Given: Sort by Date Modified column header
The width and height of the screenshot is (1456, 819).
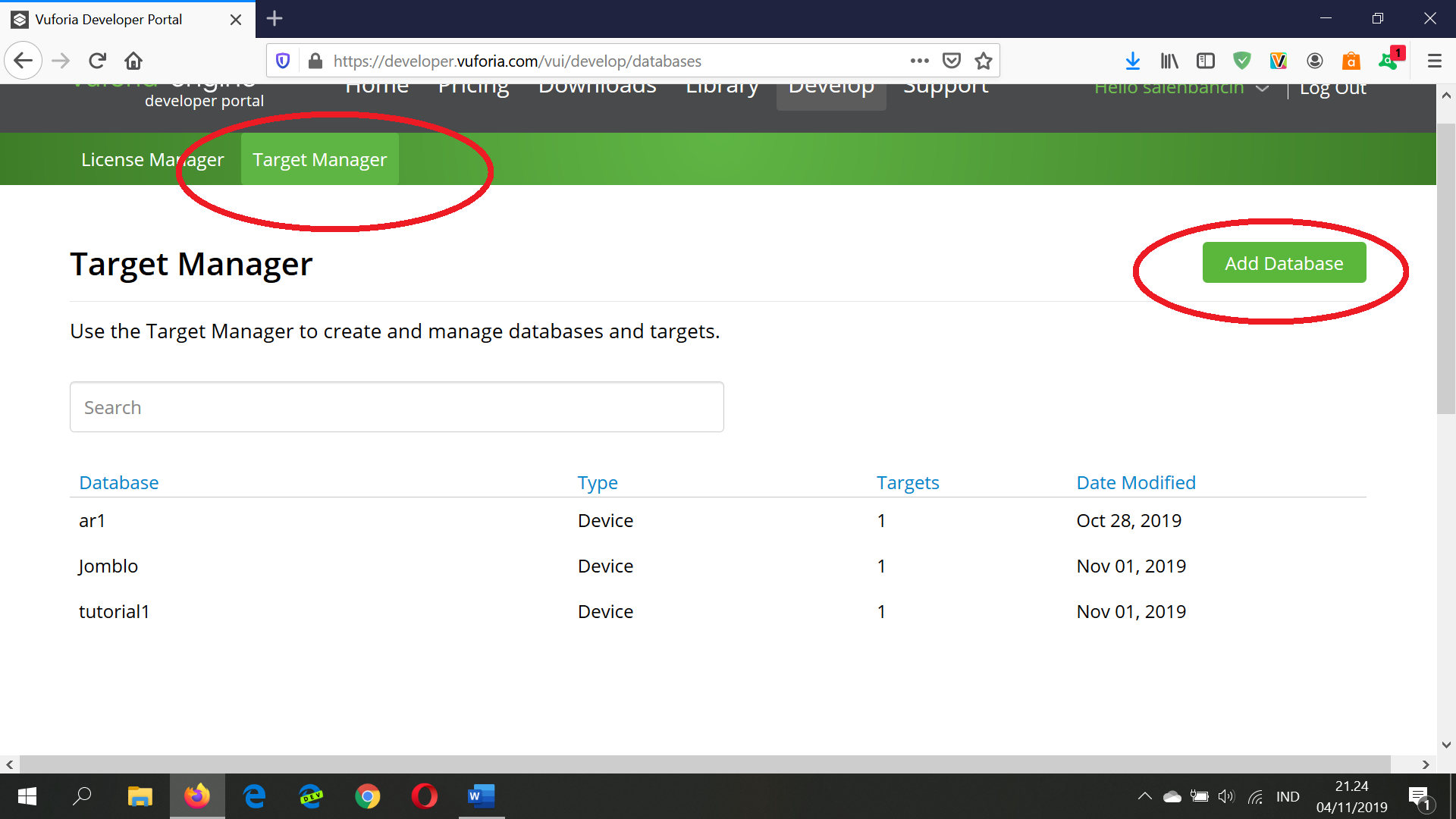Looking at the screenshot, I should 1136,482.
